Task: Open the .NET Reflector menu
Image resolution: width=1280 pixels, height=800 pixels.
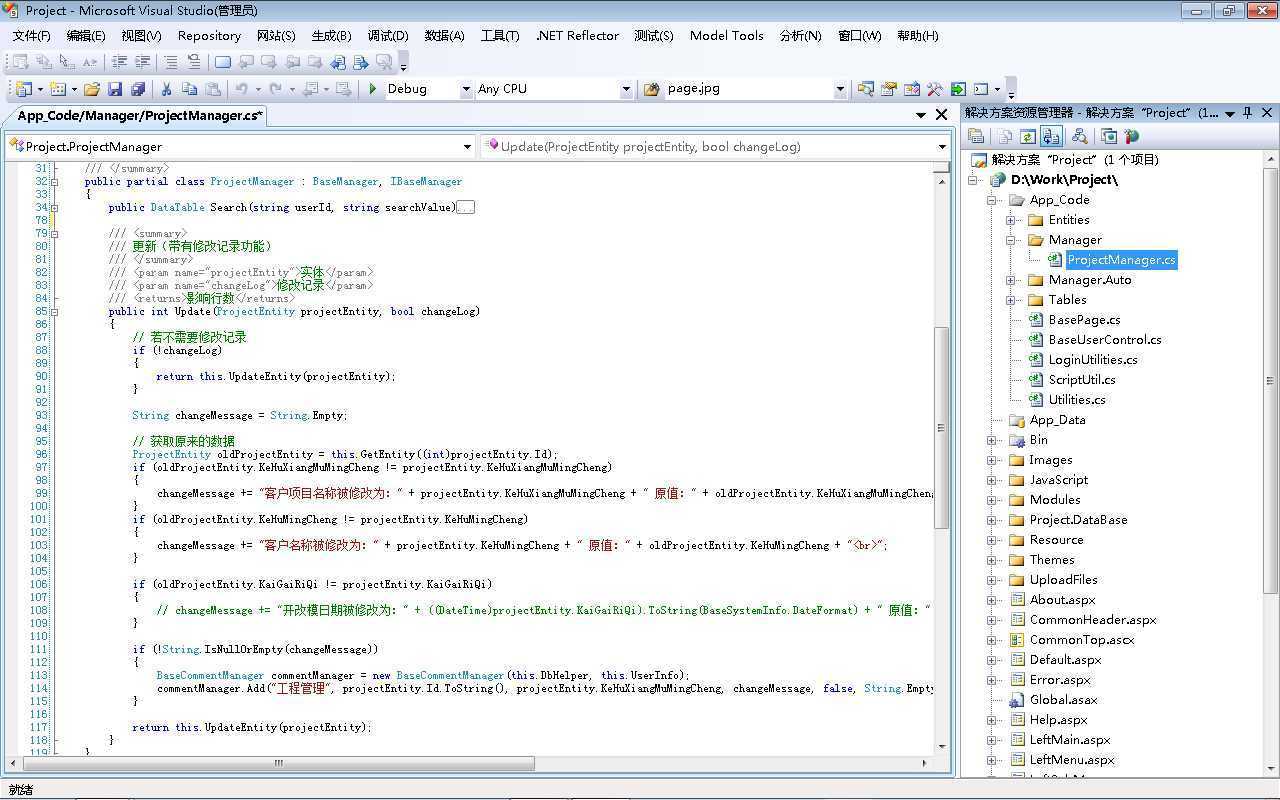Action: (x=577, y=35)
